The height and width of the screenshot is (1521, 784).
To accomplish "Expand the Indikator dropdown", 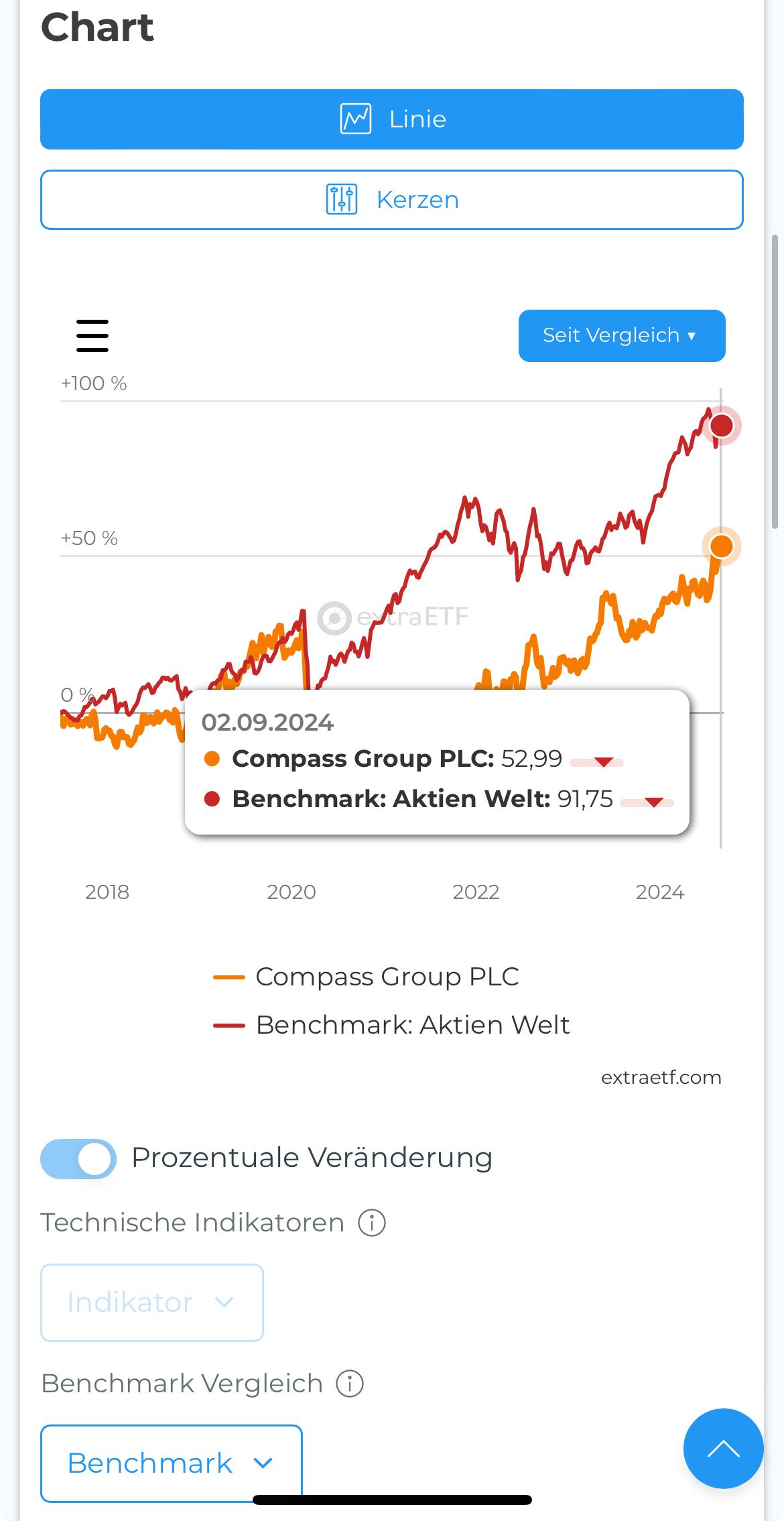I will 152,1302.
